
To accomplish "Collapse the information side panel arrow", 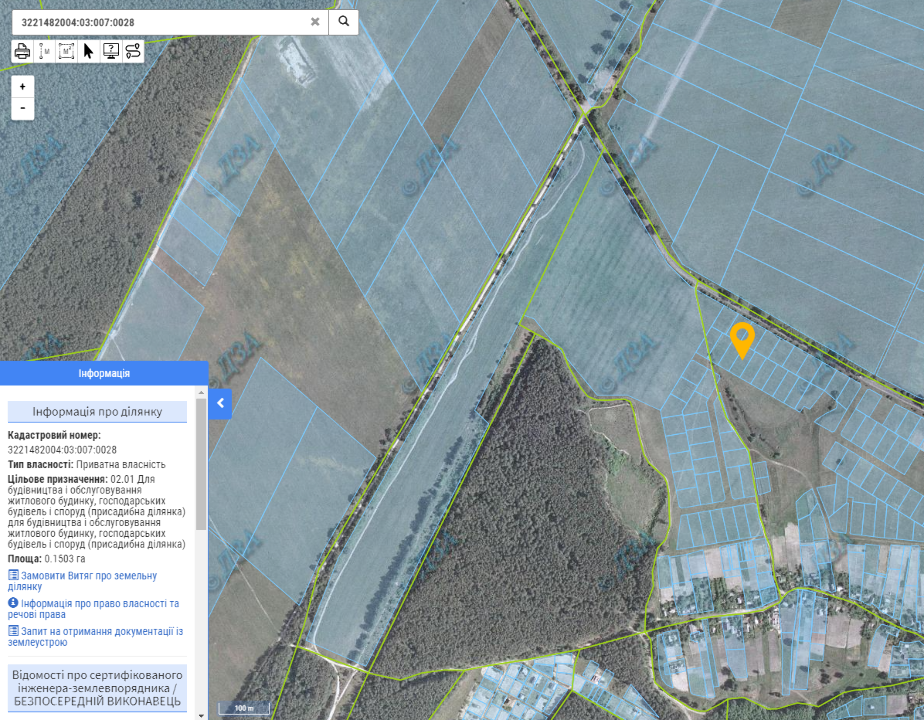I will [x=220, y=404].
